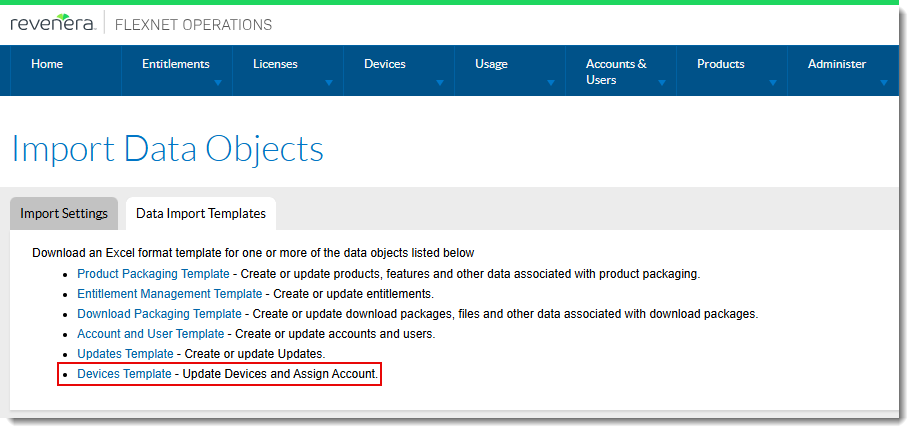Download the Product Packaging Template

point(154,273)
